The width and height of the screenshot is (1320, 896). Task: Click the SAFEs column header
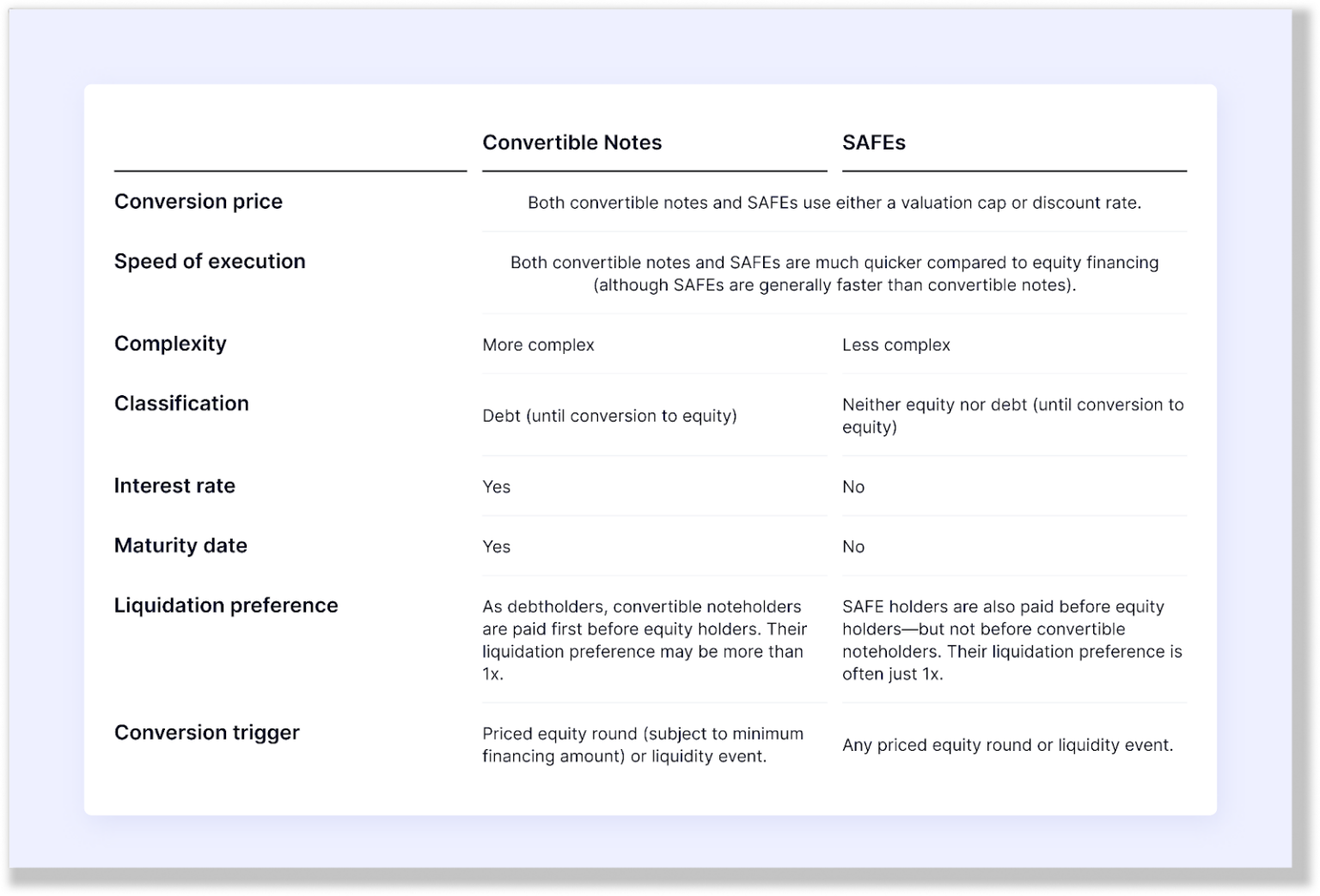873,143
